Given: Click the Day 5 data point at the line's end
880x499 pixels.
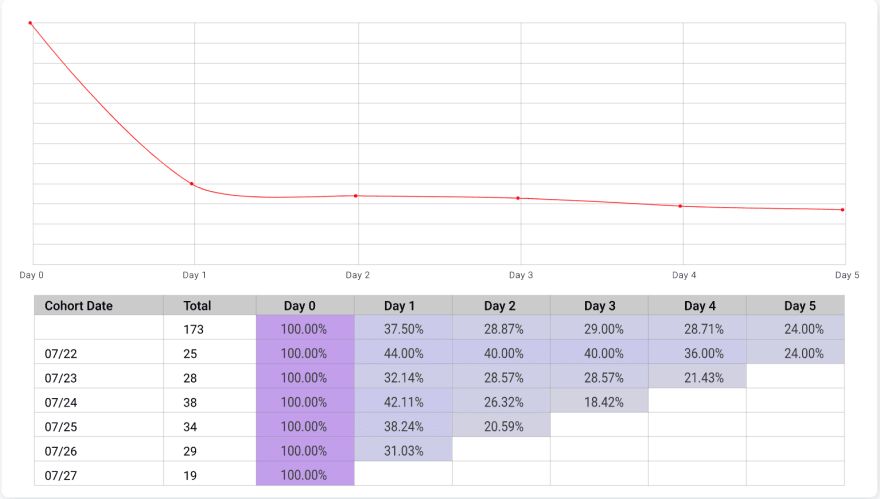Looking at the screenshot, I should point(843,210).
